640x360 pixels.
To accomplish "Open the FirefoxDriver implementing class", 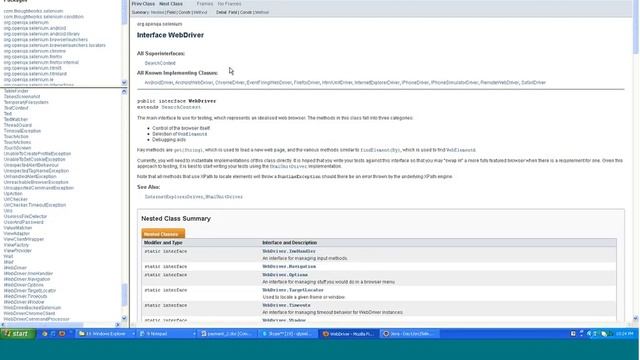I will click(x=307, y=82).
